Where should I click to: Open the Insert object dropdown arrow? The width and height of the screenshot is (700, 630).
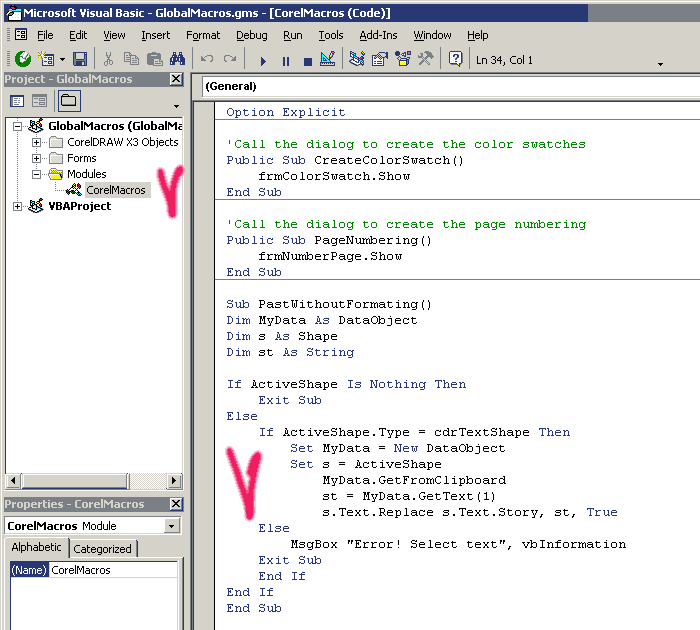tap(62, 59)
